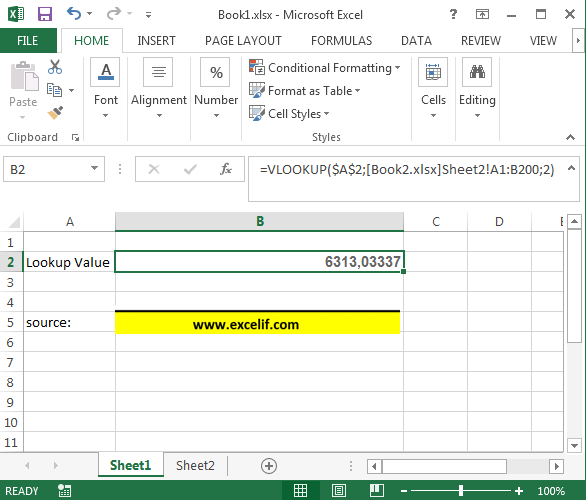Image resolution: width=586 pixels, height=500 pixels.
Task: Switch to Normal view icon
Action: [x=300, y=490]
